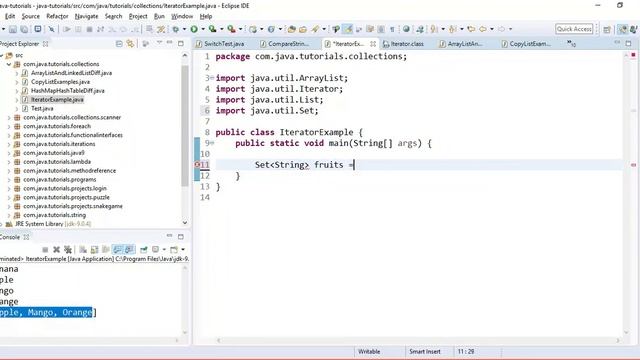Click the Open Task folder icon
Viewport: 640px width, 360px height.
(303, 29)
